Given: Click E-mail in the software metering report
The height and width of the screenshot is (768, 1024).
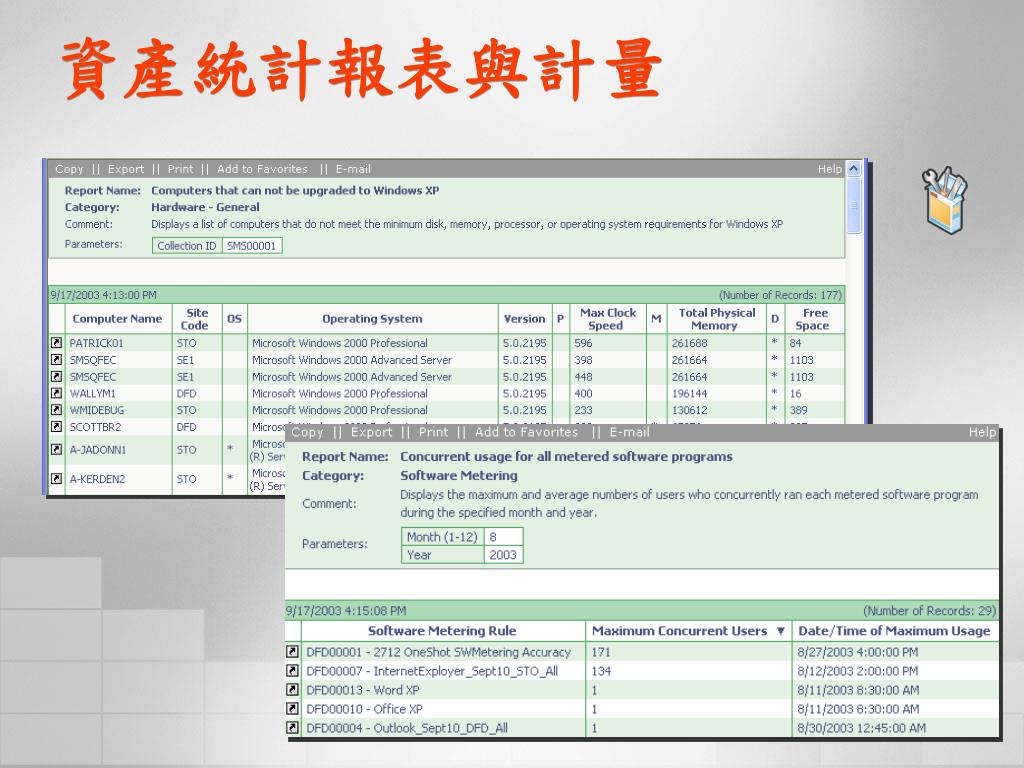Looking at the screenshot, I should [630, 432].
